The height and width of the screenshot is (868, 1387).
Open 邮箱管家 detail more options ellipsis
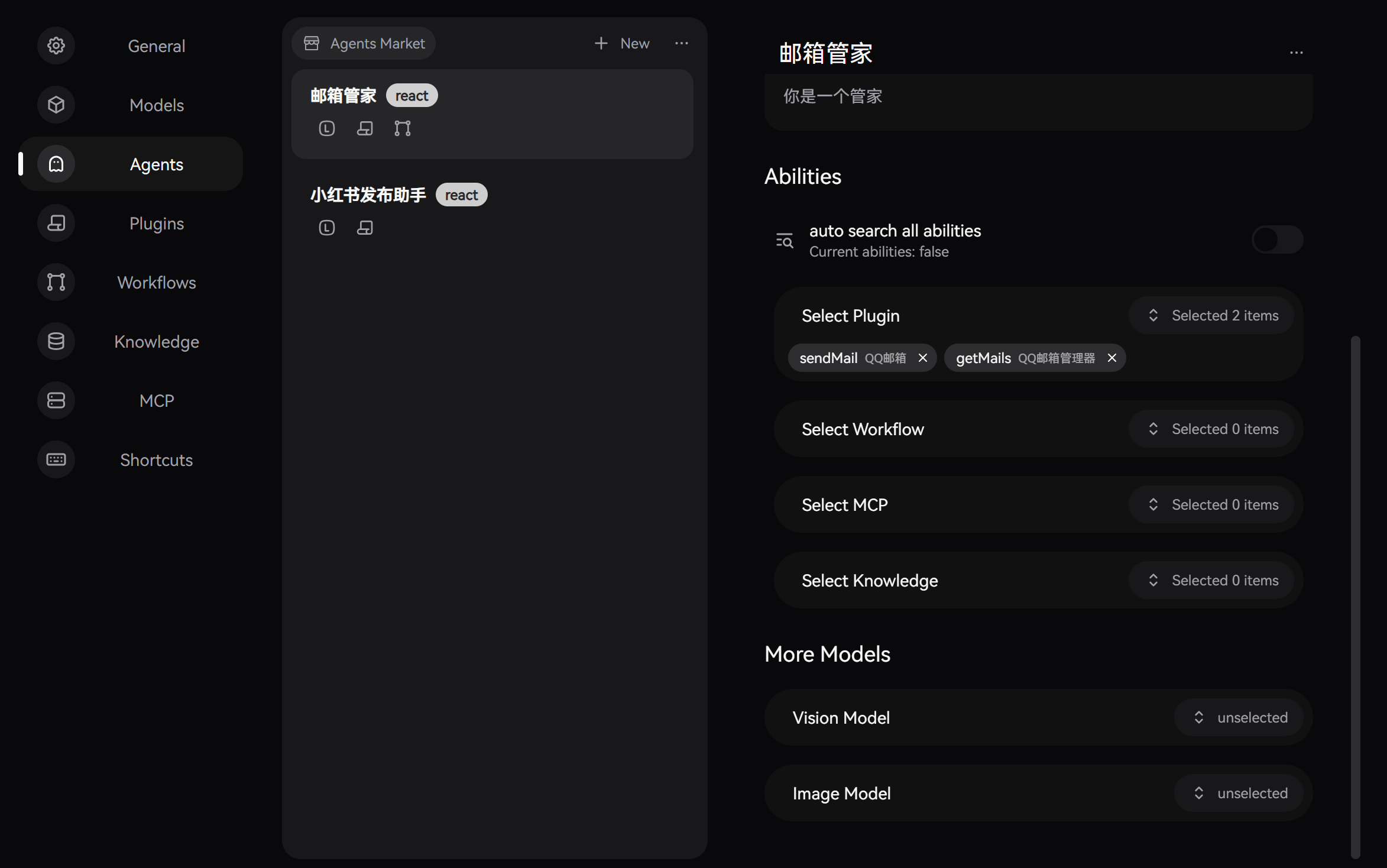[1296, 53]
